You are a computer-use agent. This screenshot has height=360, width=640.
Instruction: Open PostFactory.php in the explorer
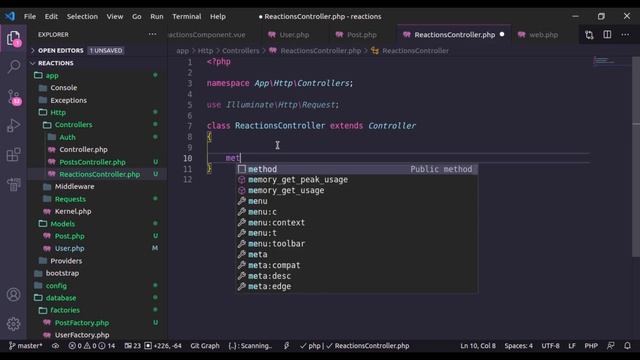[97, 322]
